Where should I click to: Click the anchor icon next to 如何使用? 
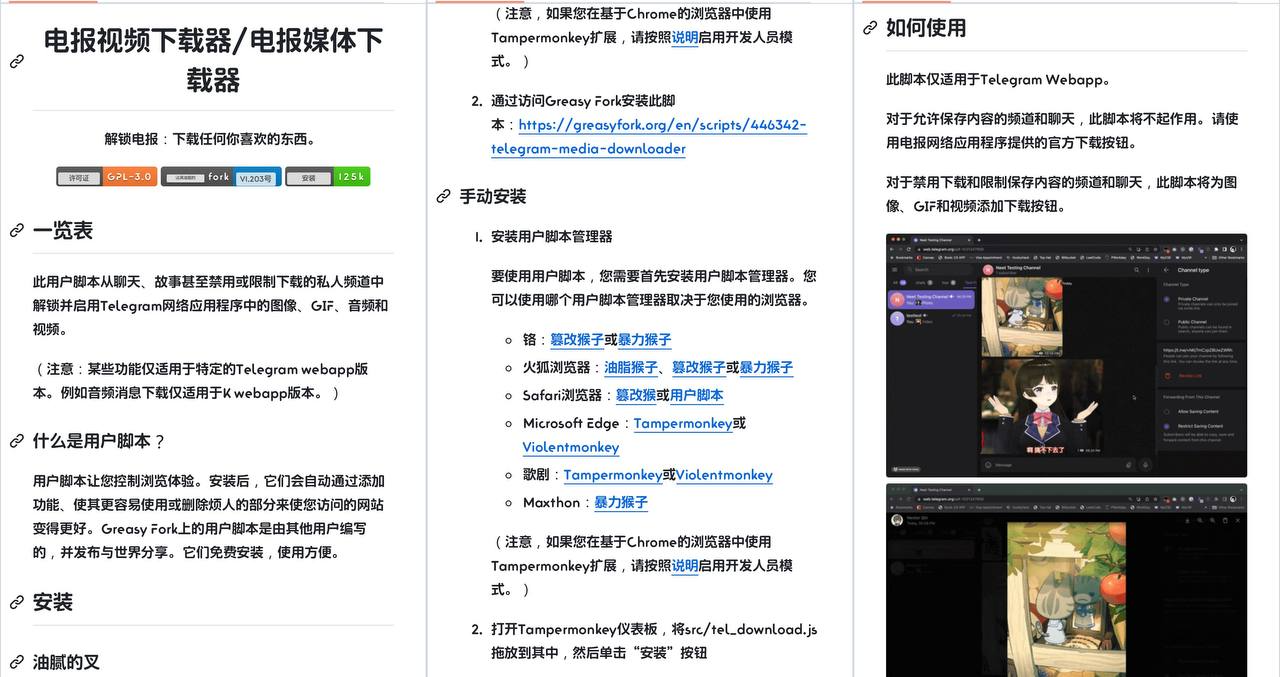click(870, 28)
